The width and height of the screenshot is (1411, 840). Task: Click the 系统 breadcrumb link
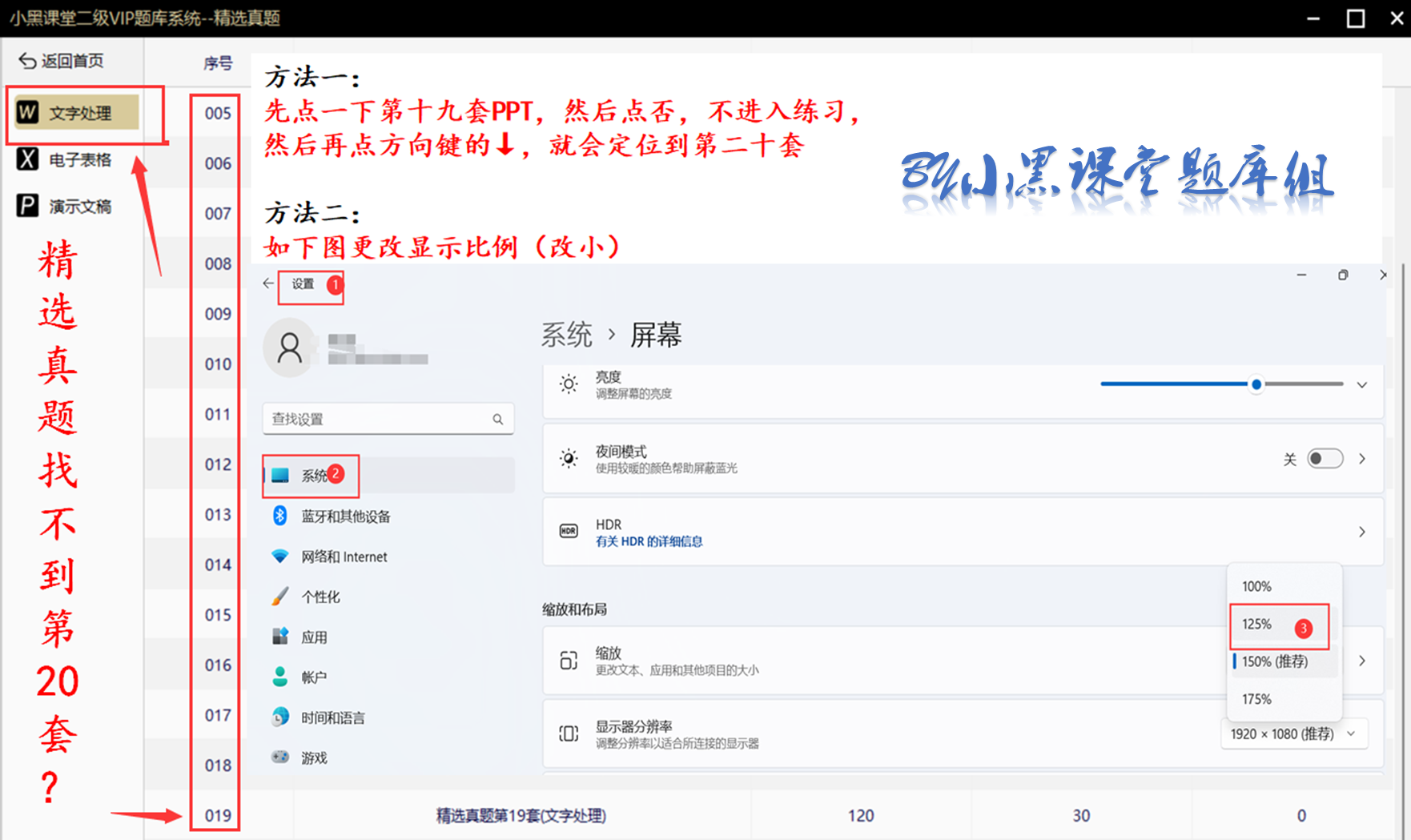[567, 335]
